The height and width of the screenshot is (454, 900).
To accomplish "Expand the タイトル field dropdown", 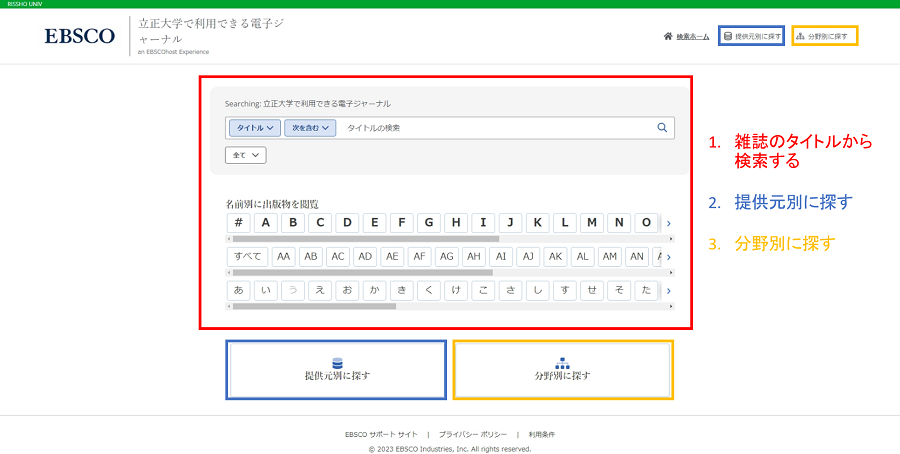I will pos(255,127).
